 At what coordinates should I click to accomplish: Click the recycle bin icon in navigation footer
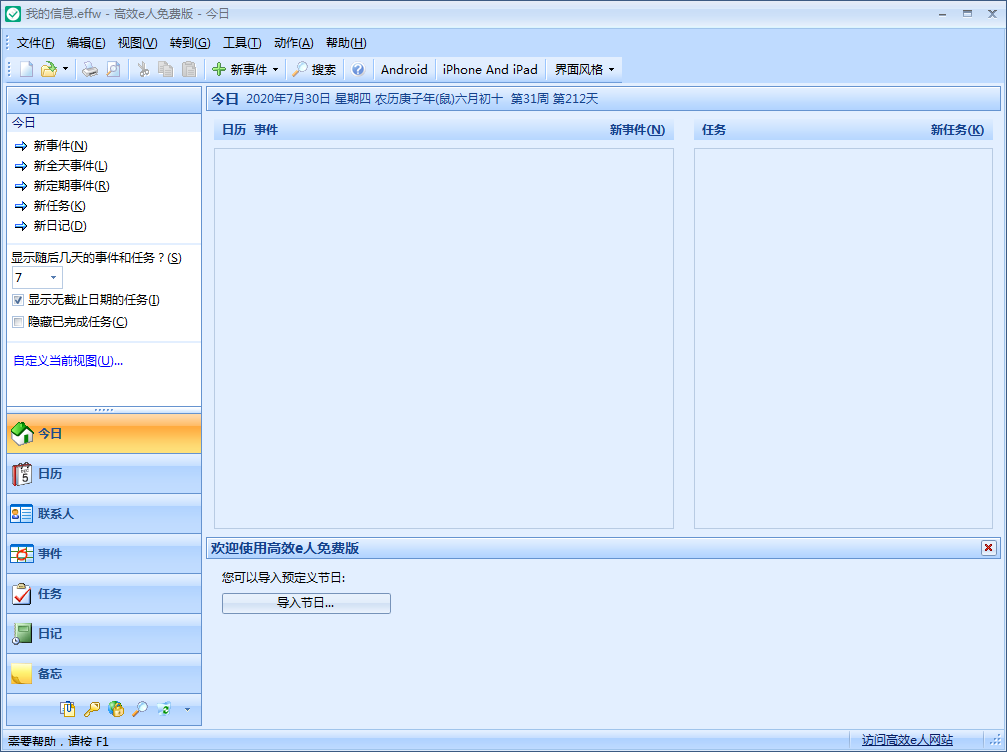[x=164, y=709]
